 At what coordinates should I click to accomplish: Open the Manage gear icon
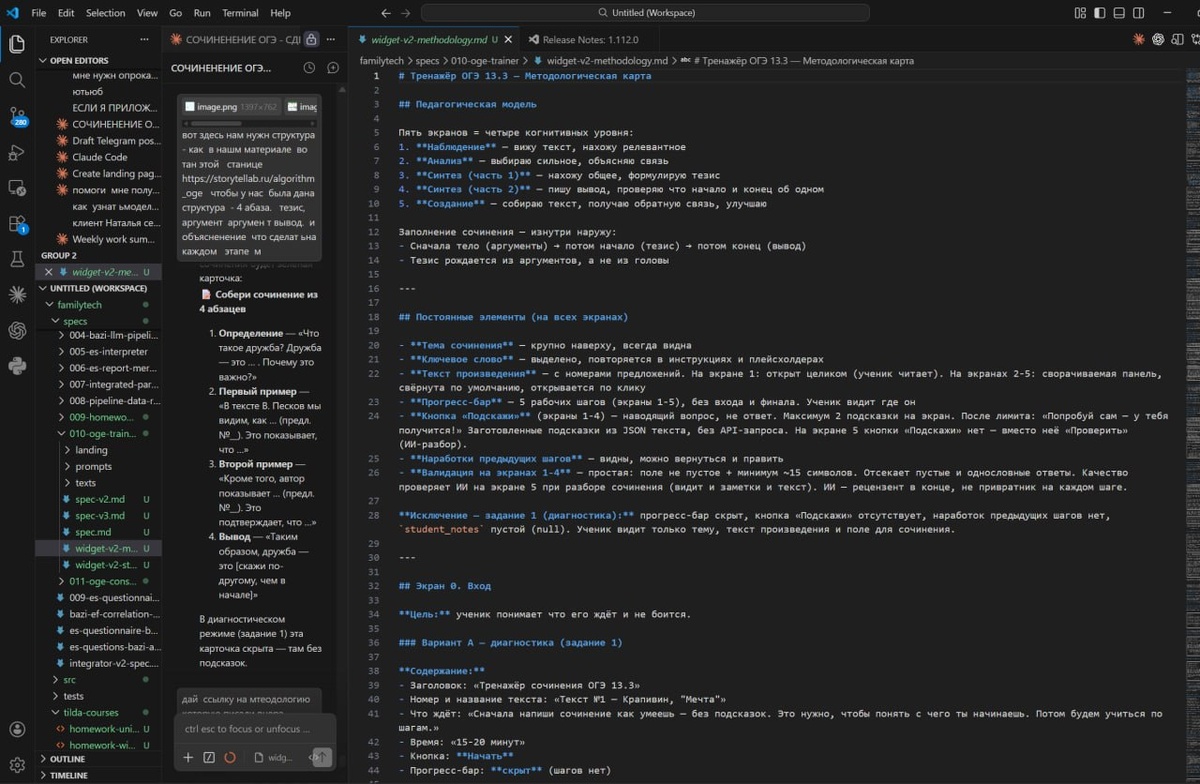(17, 765)
